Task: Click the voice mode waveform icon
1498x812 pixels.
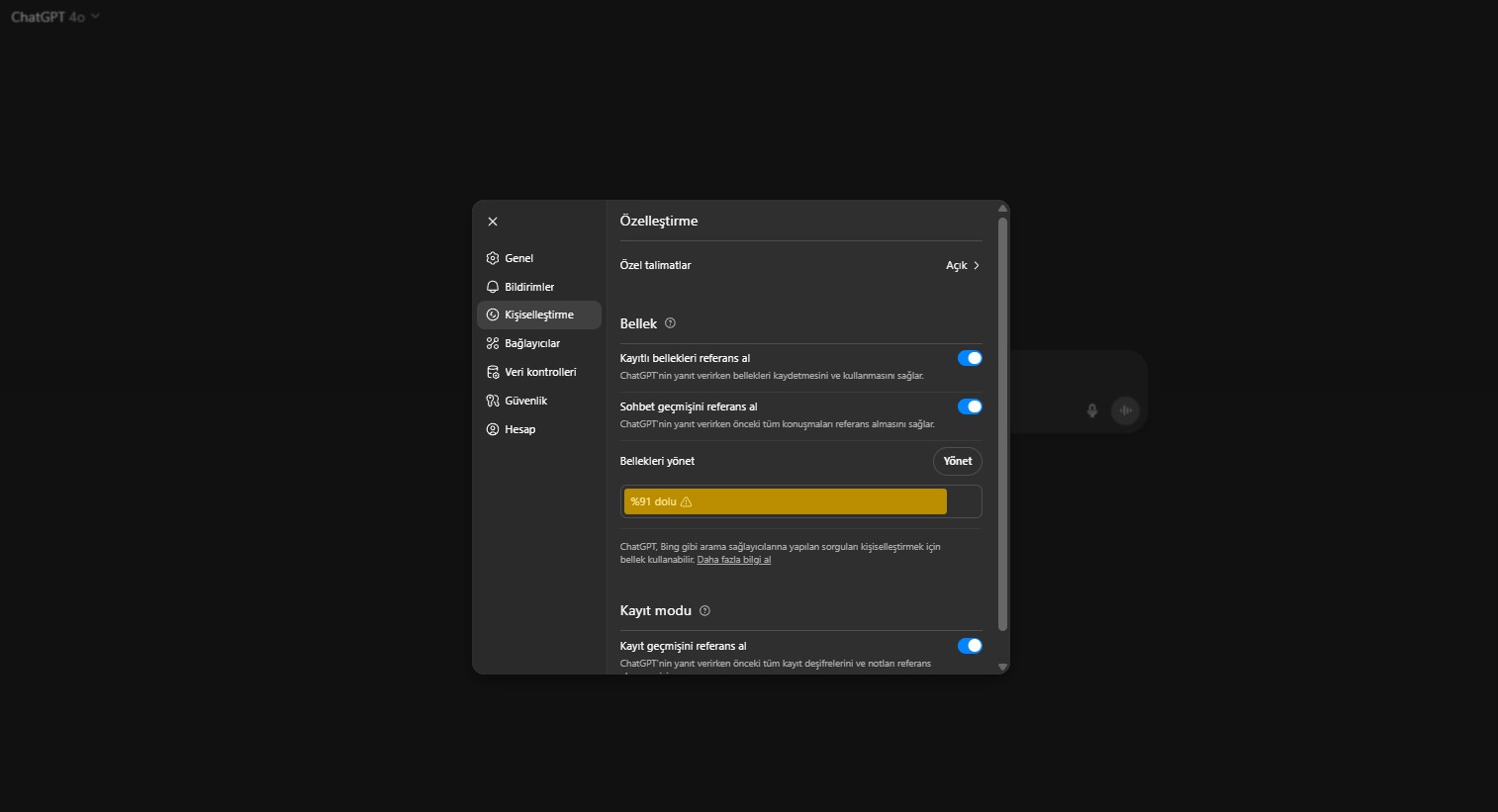Action: coord(1125,410)
